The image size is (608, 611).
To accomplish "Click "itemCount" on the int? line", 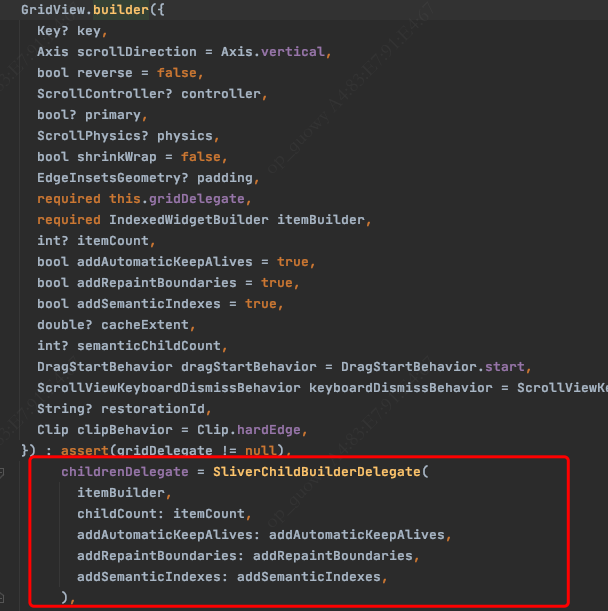I will click(x=113, y=241).
